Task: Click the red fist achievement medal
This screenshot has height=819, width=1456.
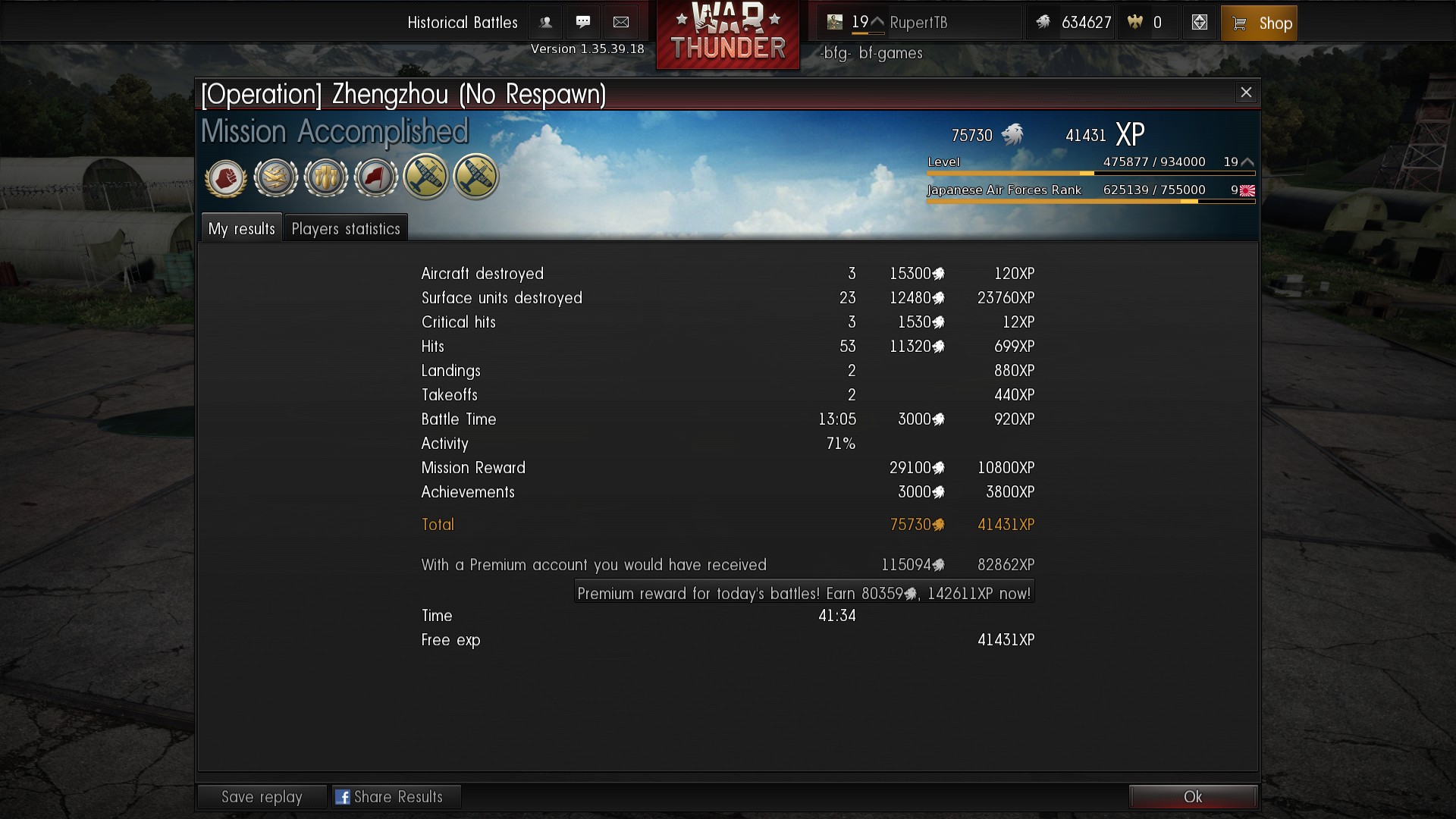Action: 225,178
